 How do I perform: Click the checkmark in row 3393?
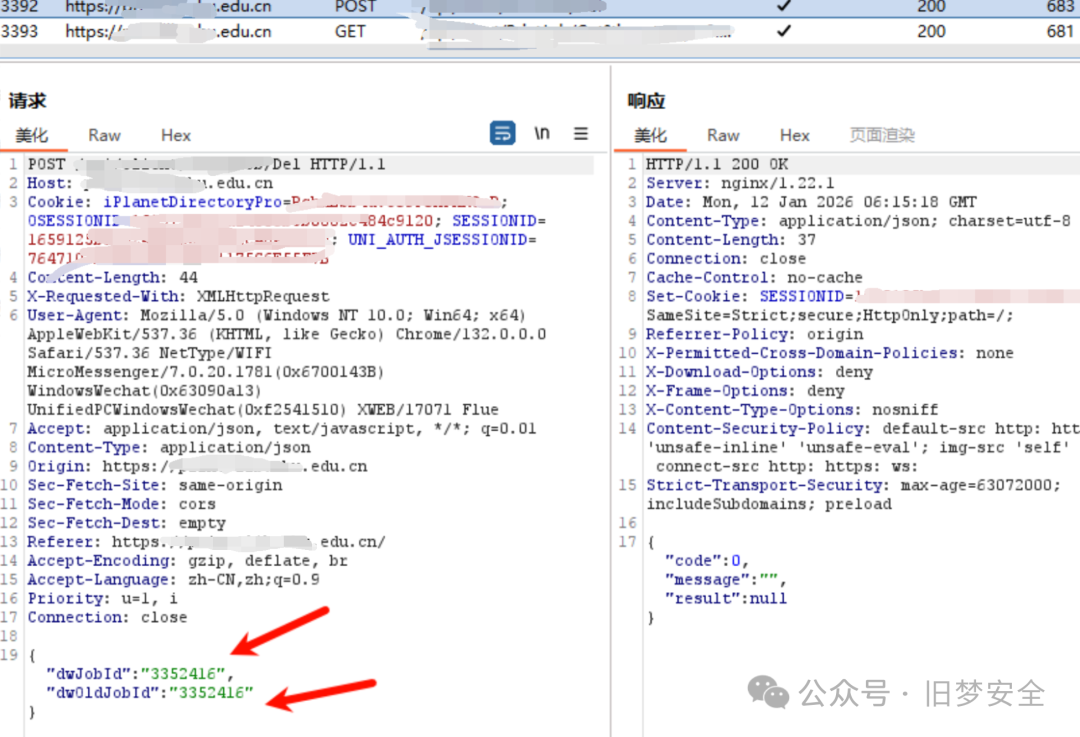coord(784,31)
